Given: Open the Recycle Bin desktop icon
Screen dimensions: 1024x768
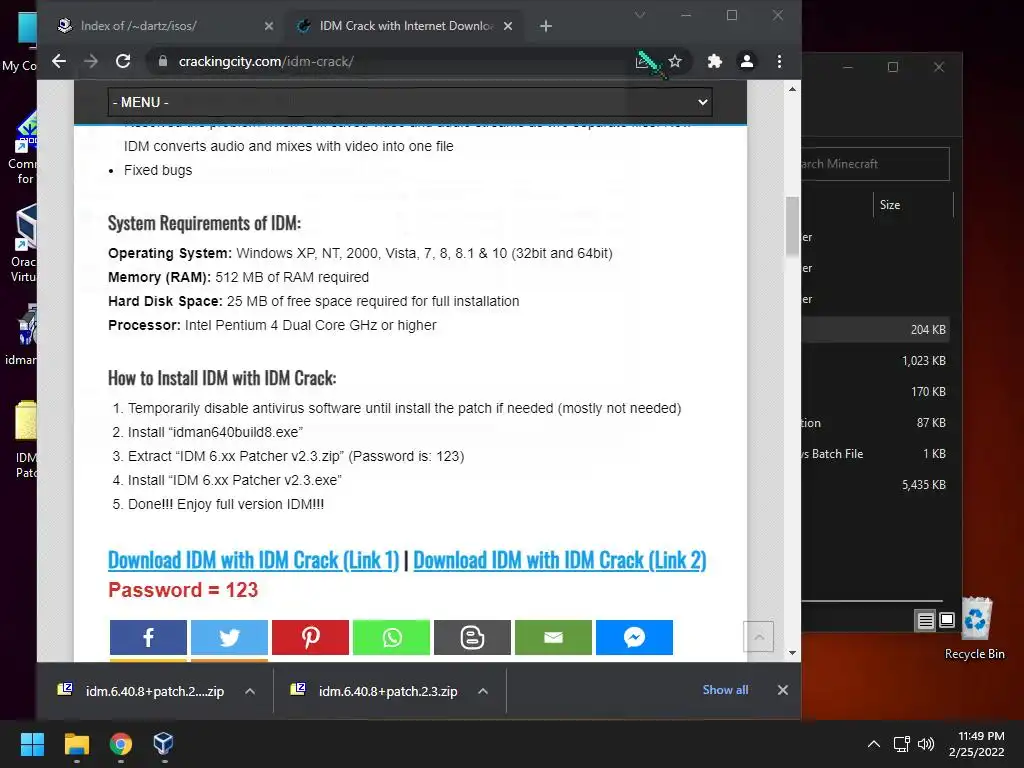Looking at the screenshot, I should click(x=974, y=629).
